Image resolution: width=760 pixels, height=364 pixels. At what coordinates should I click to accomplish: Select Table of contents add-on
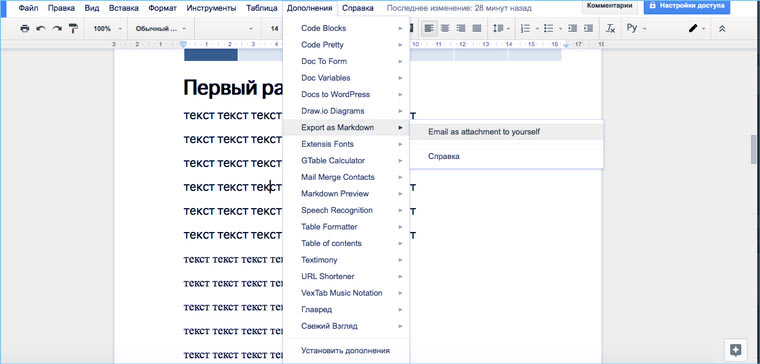[x=346, y=243]
